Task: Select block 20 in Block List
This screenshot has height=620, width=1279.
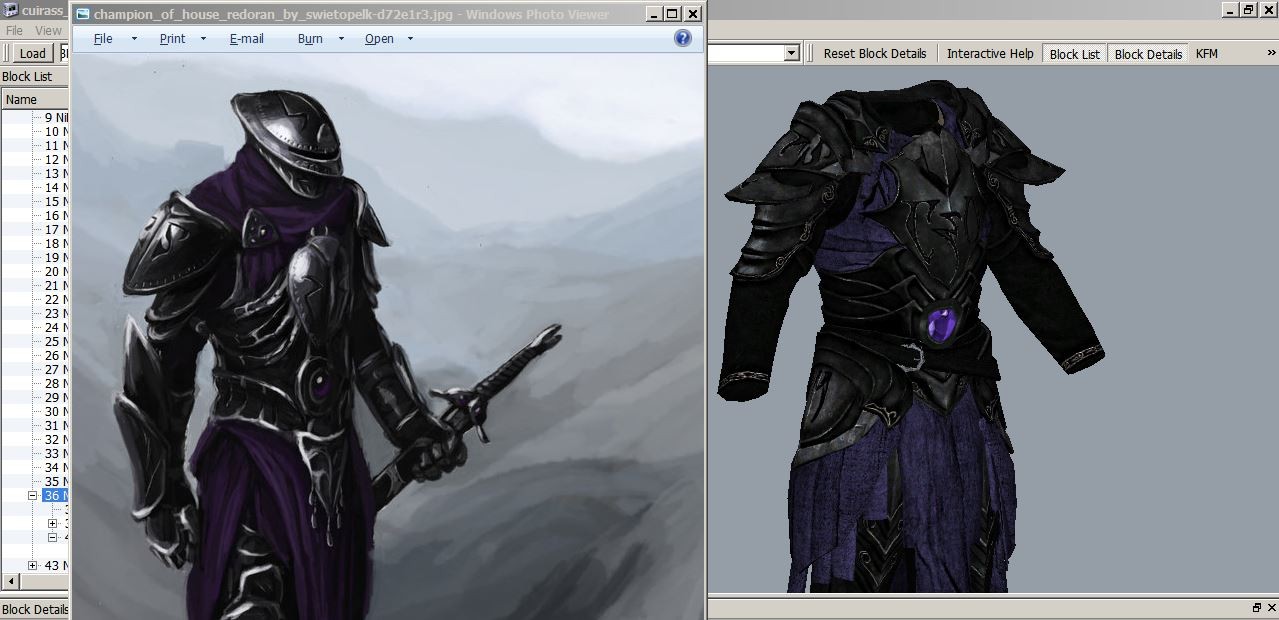Action: (x=55, y=272)
